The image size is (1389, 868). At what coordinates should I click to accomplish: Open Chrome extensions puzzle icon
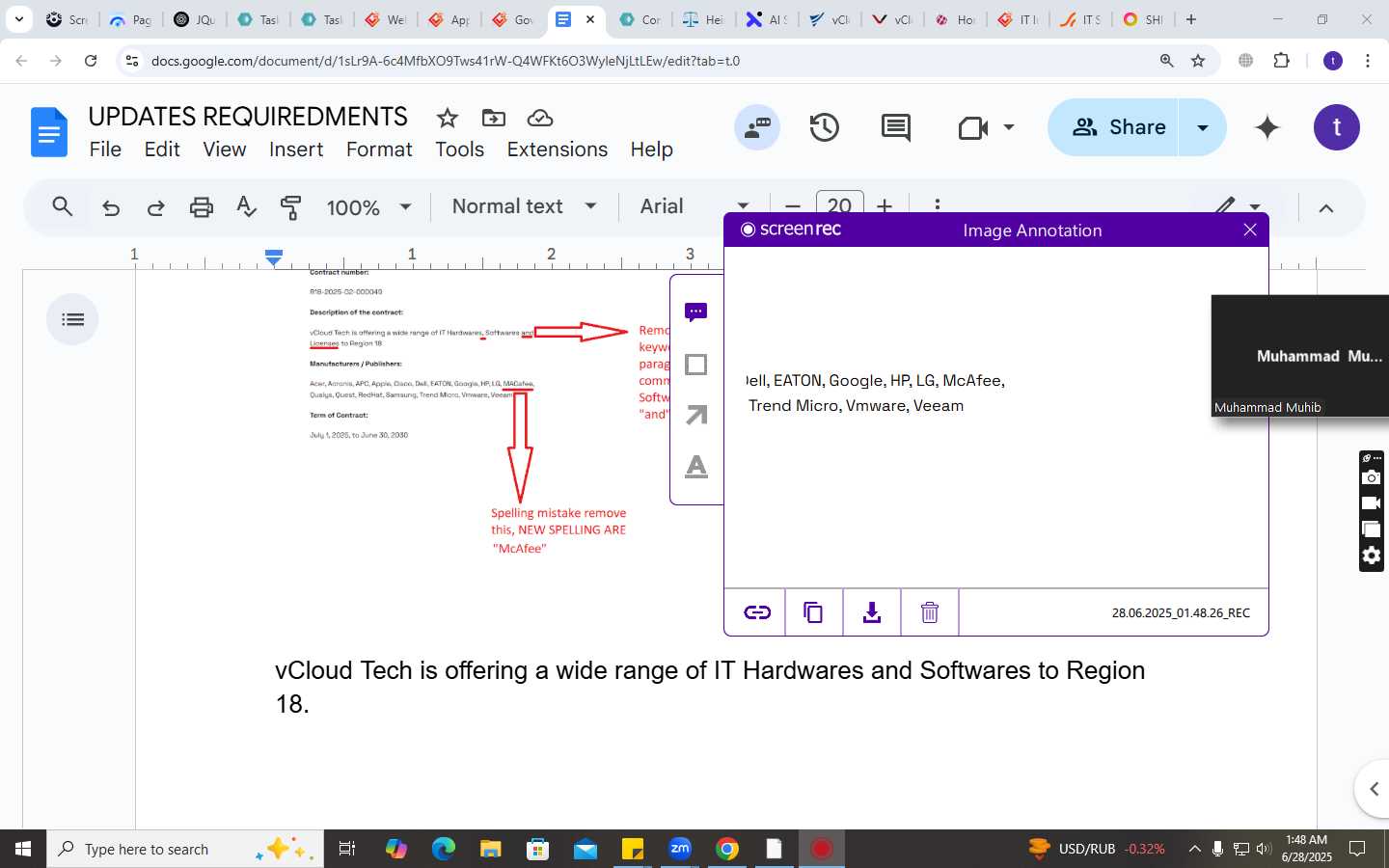click(1282, 61)
